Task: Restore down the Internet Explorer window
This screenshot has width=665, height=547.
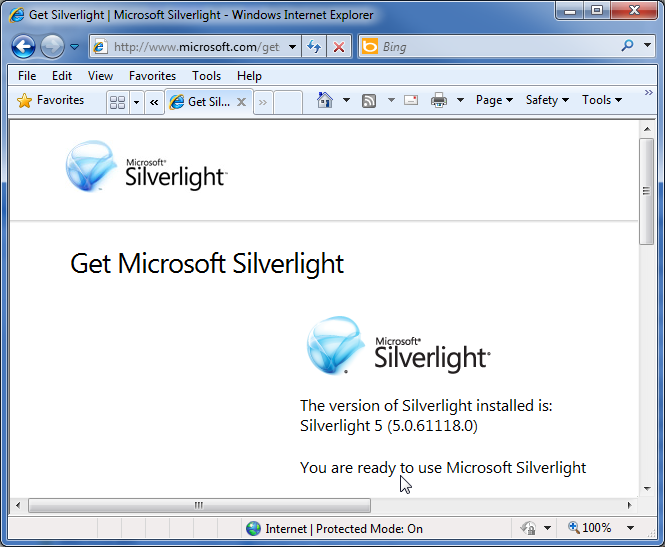Action: pos(597,10)
